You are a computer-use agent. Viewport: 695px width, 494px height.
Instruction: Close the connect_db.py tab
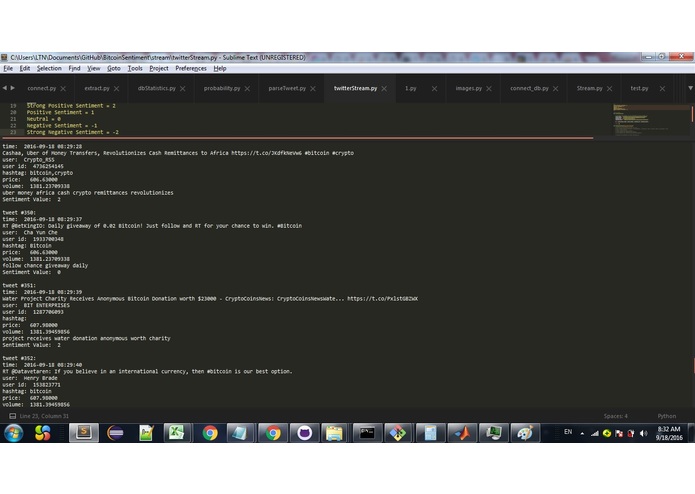[555, 89]
